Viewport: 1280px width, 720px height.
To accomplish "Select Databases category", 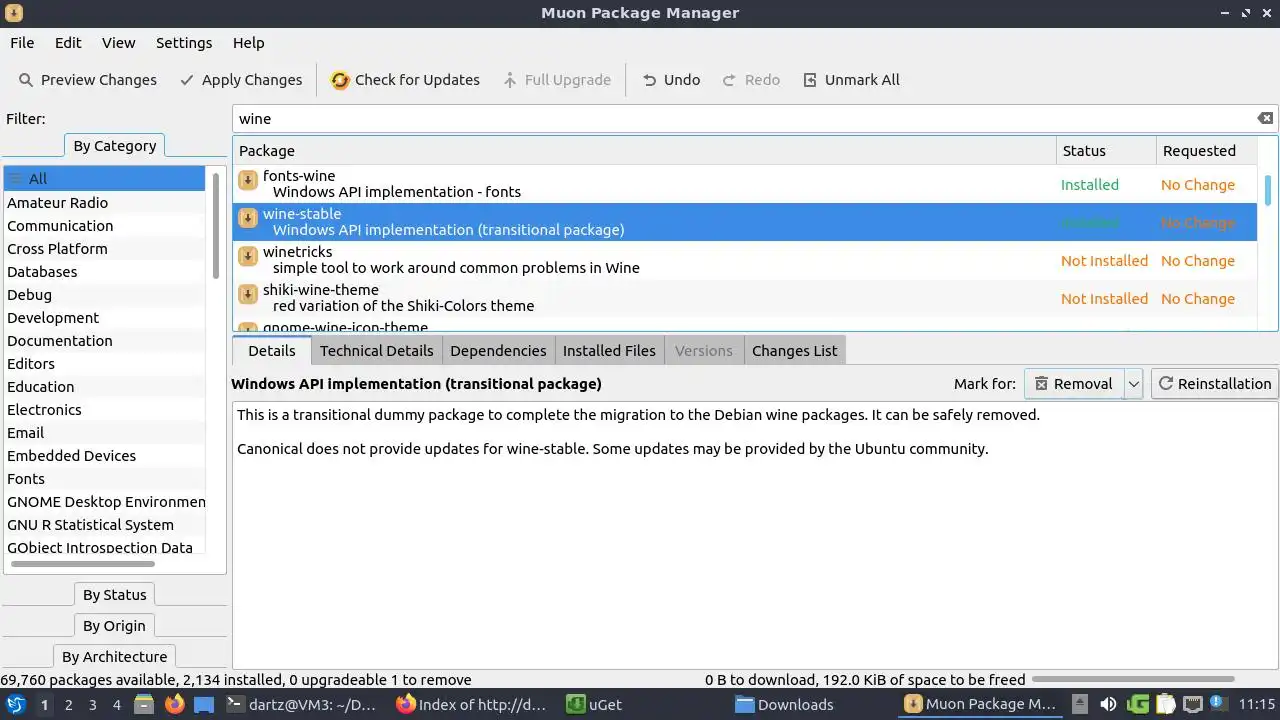I will tap(104, 272).
